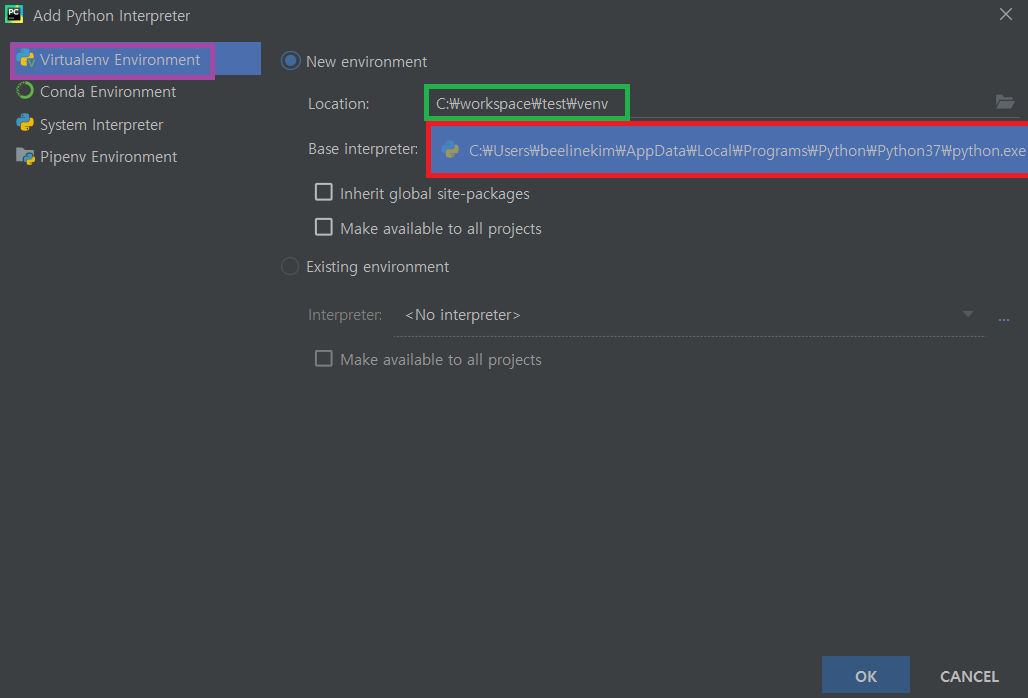Select the New environment radio button

click(x=290, y=60)
